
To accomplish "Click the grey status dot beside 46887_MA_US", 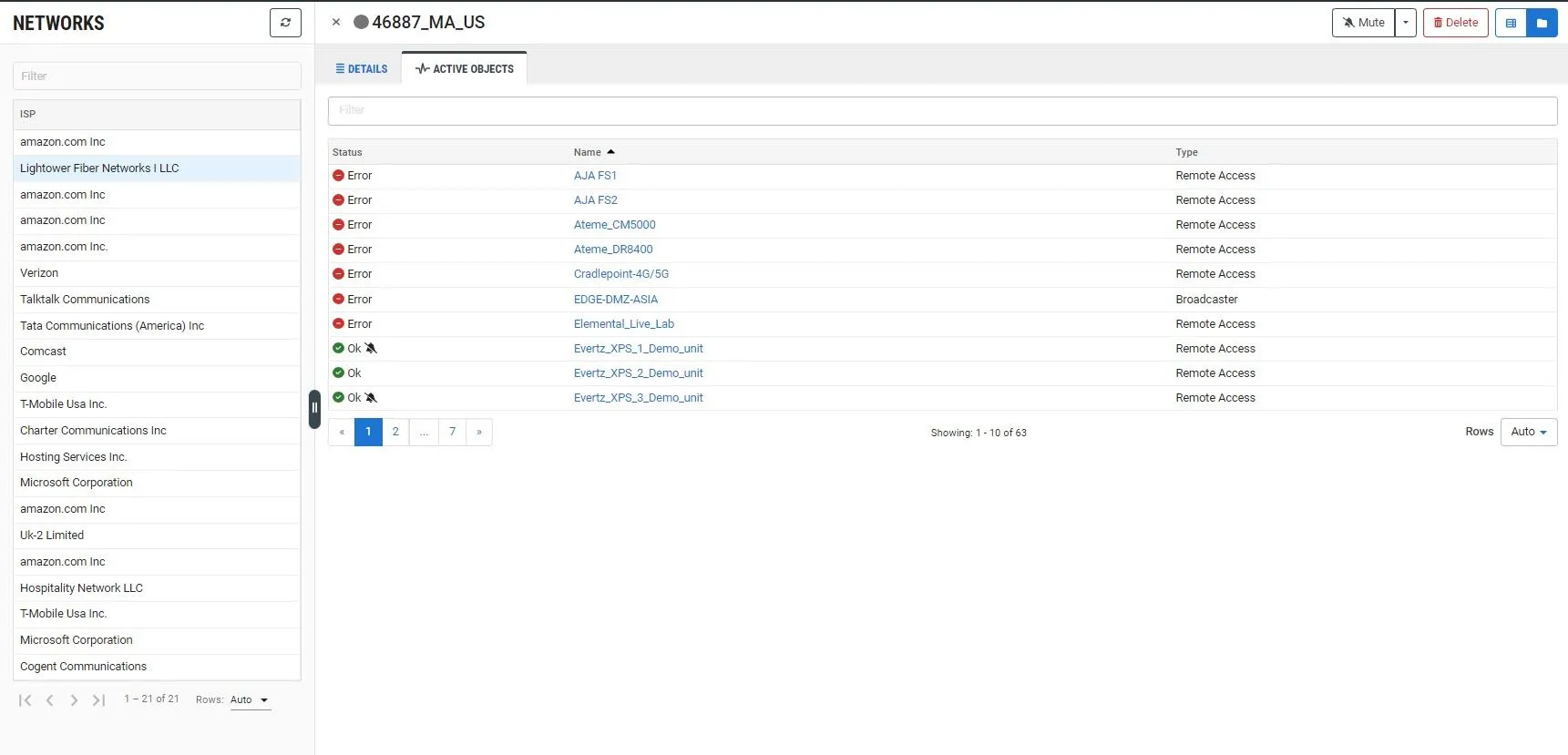I will tap(361, 22).
